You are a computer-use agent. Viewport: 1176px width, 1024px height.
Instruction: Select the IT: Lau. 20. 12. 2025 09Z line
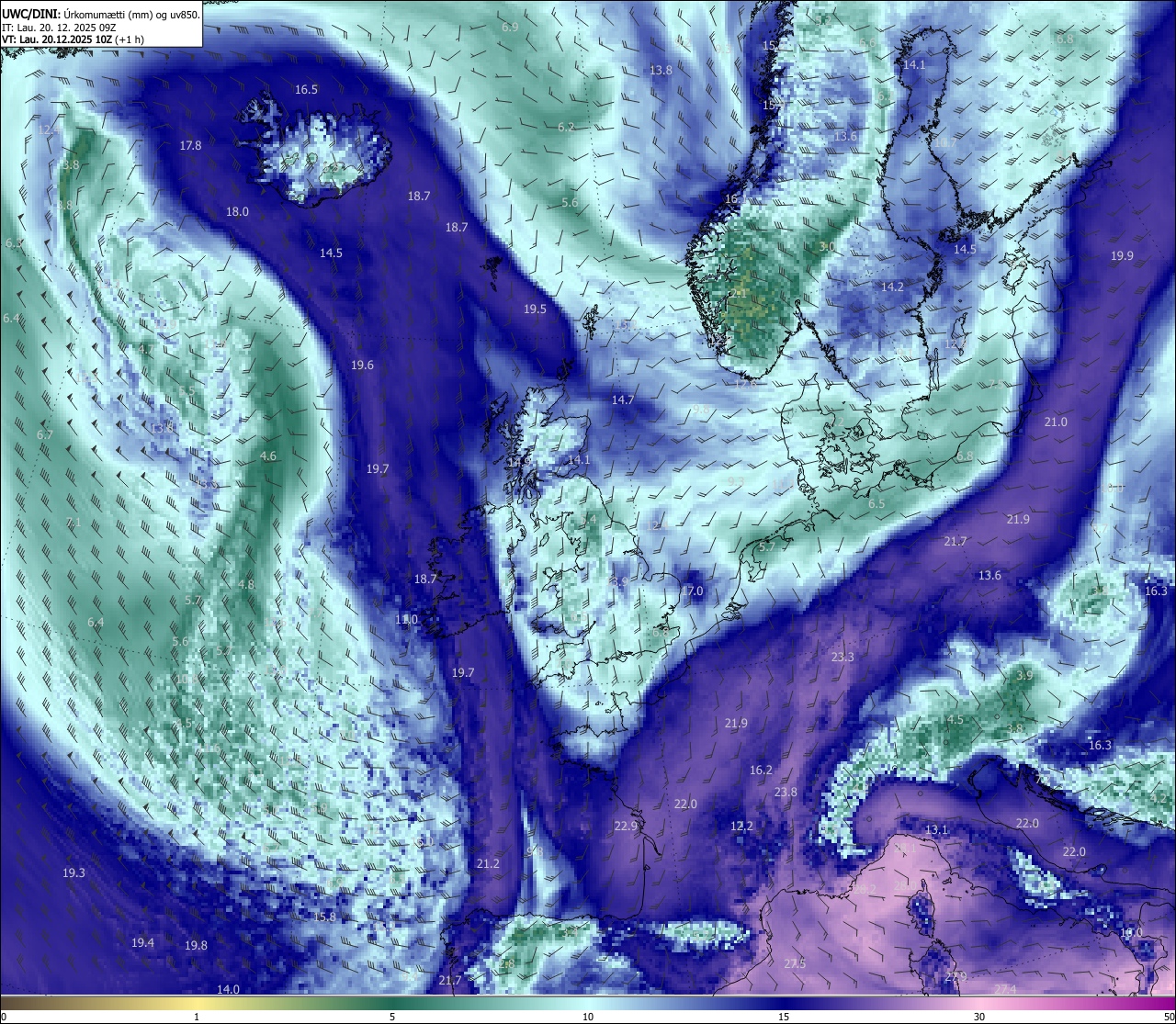[59, 28]
